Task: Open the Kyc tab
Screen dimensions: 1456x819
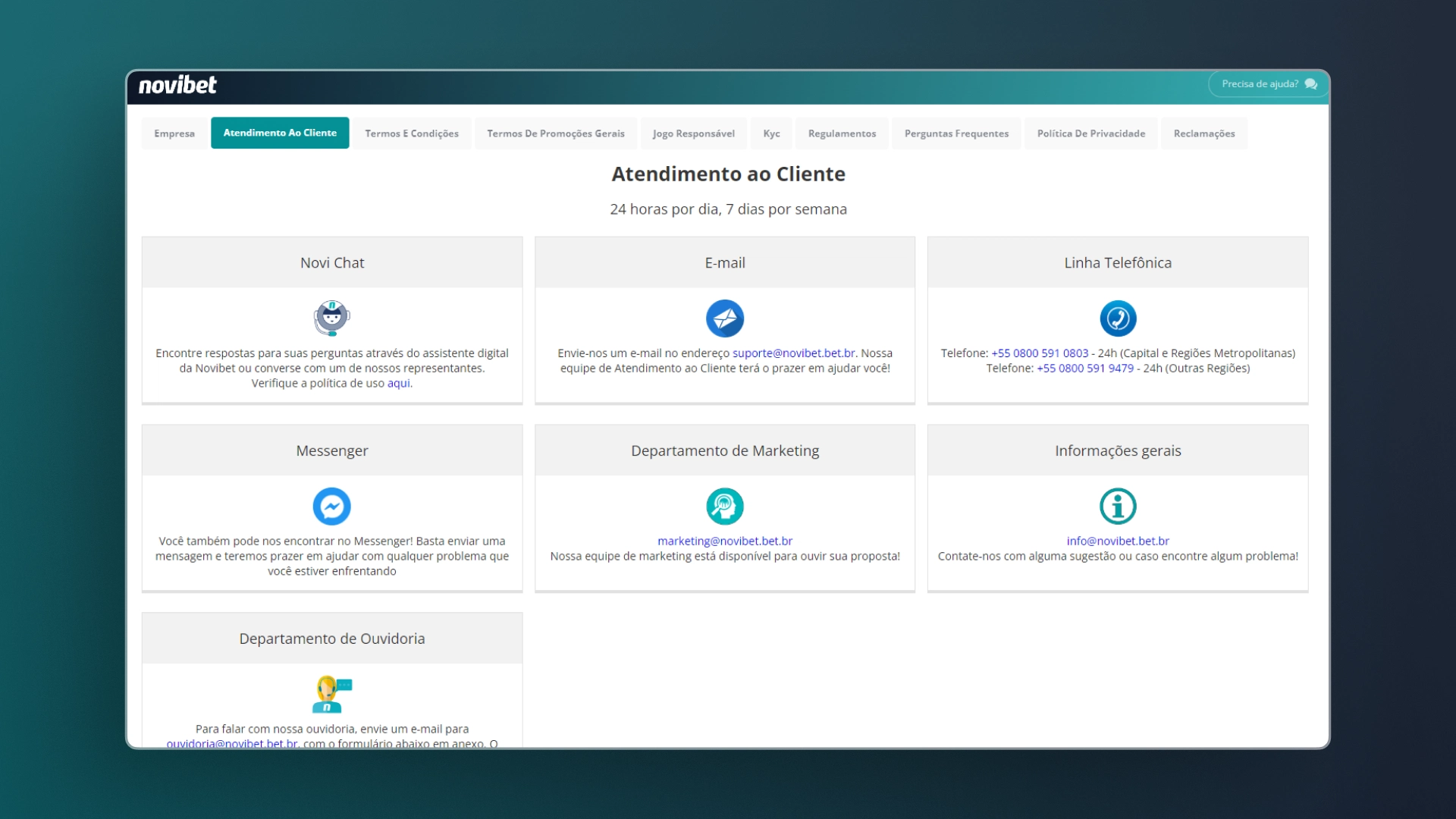Action: click(x=771, y=133)
